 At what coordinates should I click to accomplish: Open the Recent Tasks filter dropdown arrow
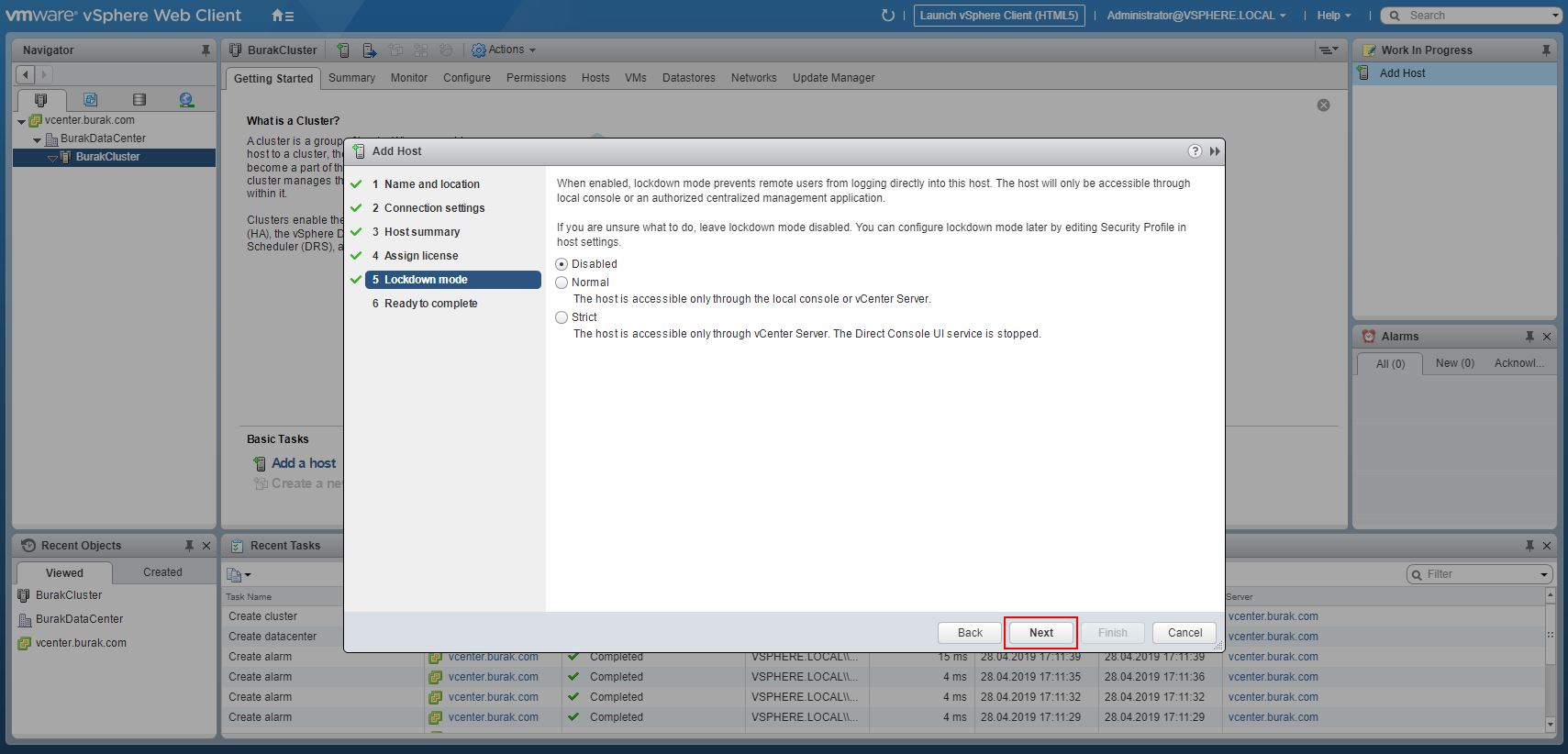click(1544, 574)
